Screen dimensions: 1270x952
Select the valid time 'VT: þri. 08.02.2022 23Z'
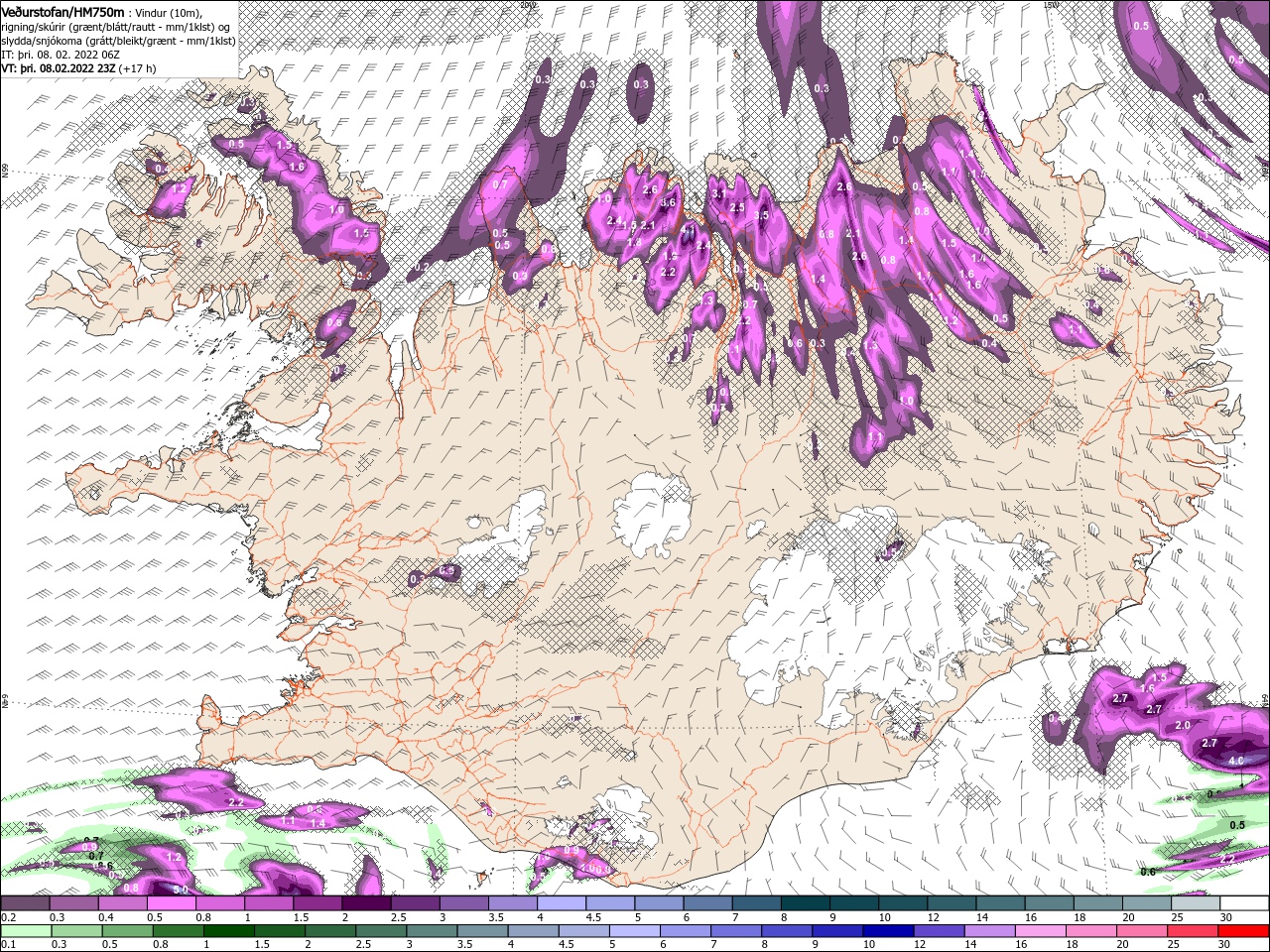coord(58,68)
